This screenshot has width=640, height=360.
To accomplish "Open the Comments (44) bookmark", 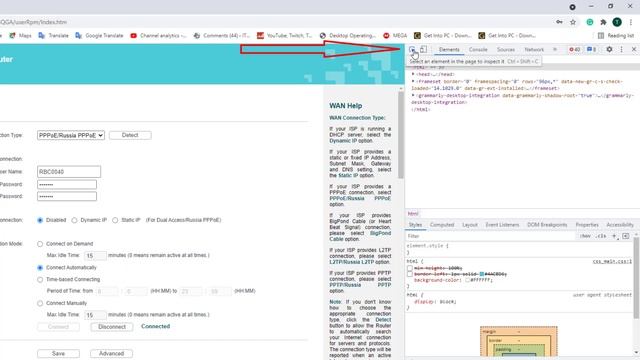I will click(x=222, y=36).
